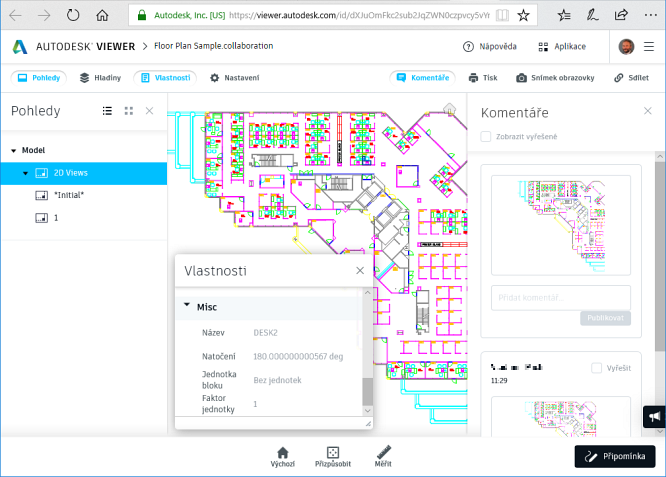
Task: Open feedback megaphone icon
Action: pyautogui.click(x=654, y=417)
